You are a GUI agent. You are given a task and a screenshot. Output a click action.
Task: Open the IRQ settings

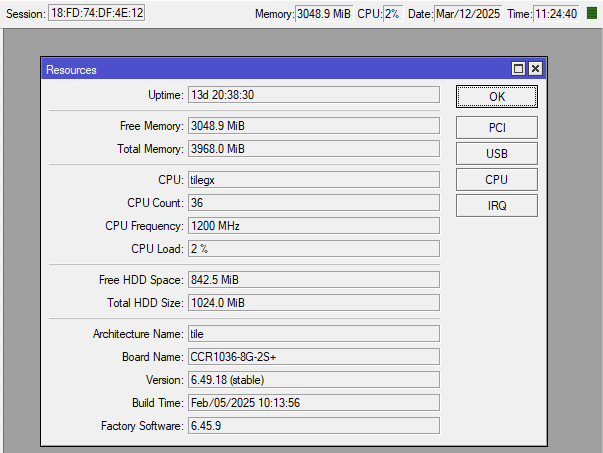coord(497,205)
